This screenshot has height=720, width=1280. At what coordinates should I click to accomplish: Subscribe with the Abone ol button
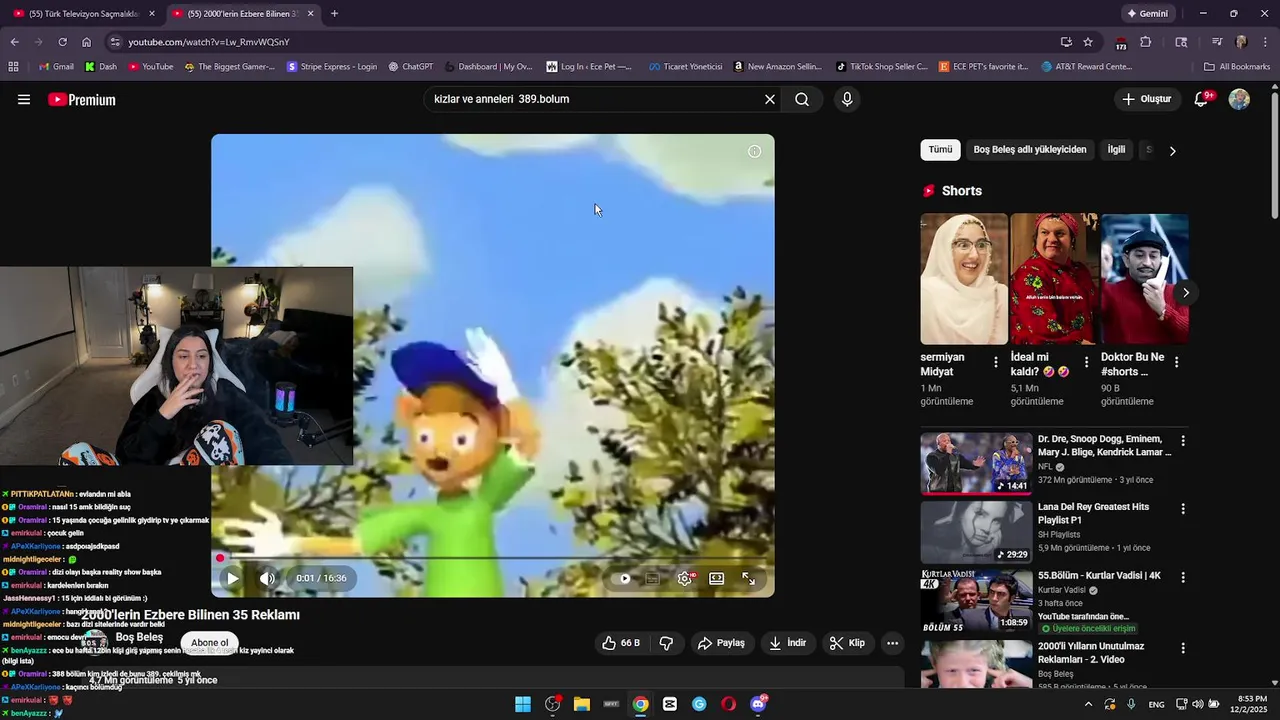(x=210, y=643)
